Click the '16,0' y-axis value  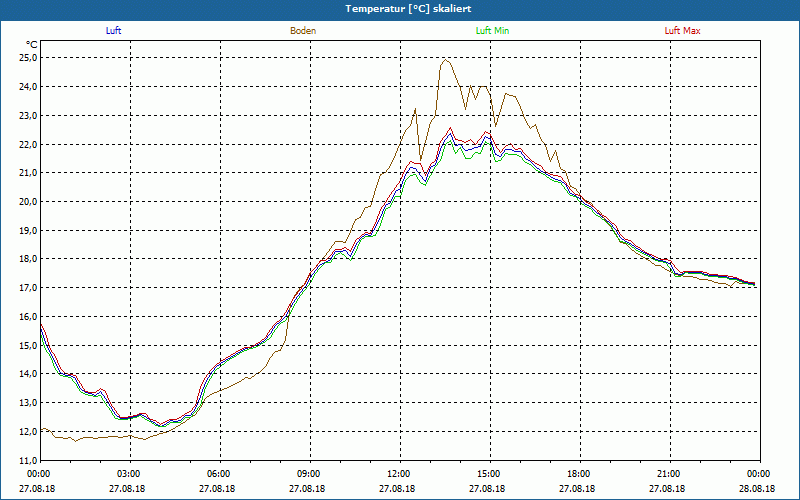coord(28,317)
